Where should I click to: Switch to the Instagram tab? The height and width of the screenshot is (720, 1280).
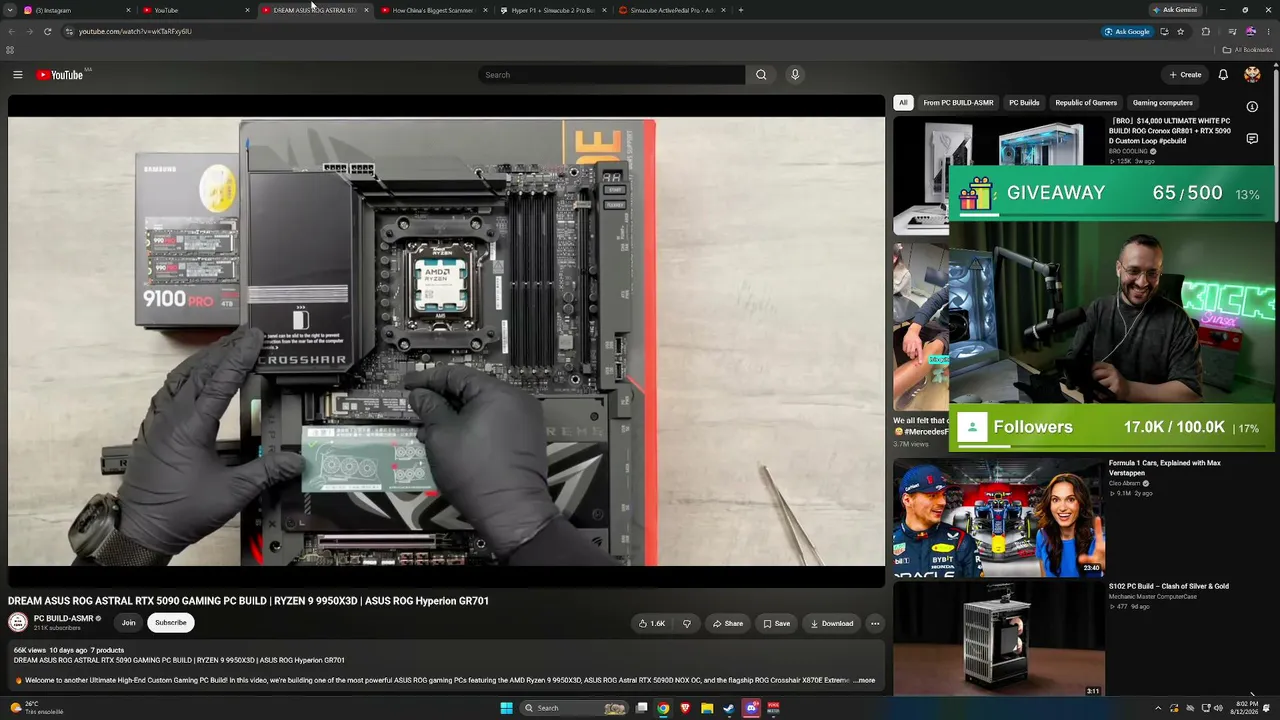coord(75,10)
